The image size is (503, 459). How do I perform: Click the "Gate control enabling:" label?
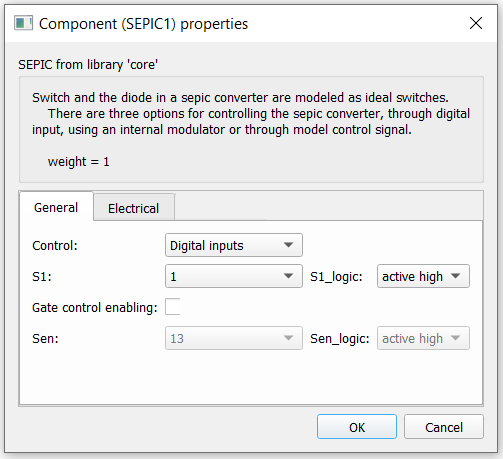(x=95, y=307)
